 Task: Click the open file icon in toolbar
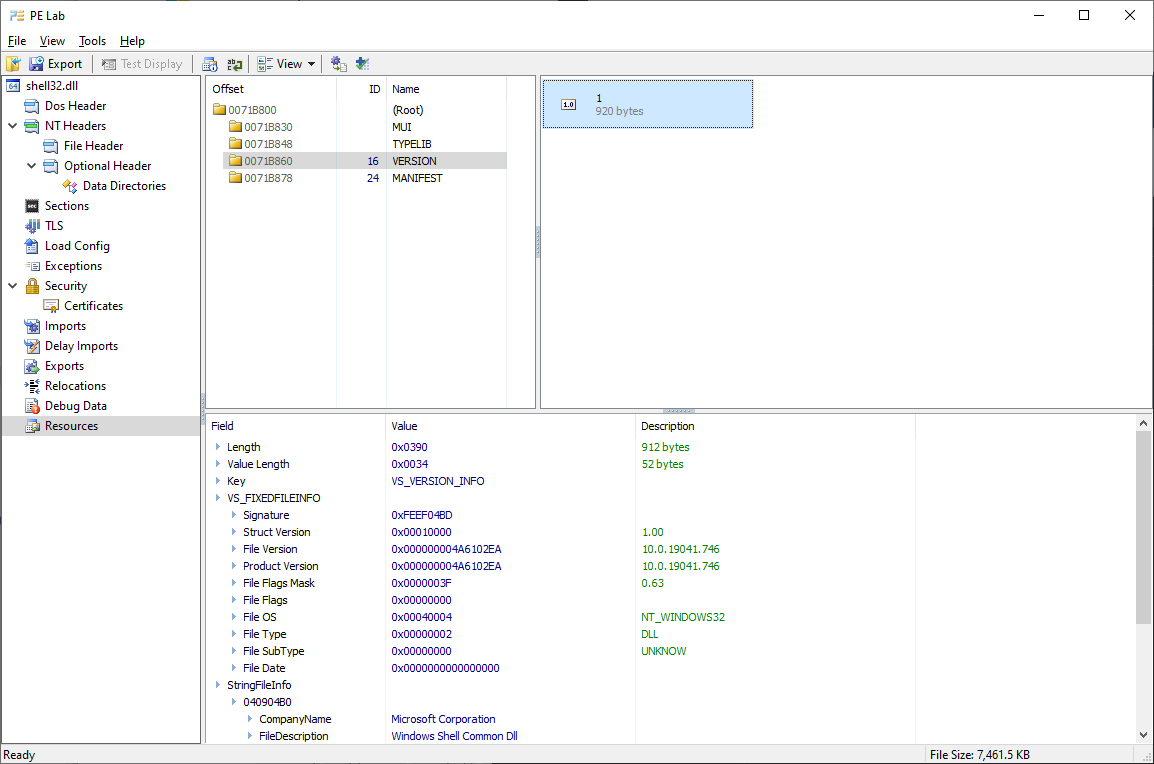pos(13,64)
